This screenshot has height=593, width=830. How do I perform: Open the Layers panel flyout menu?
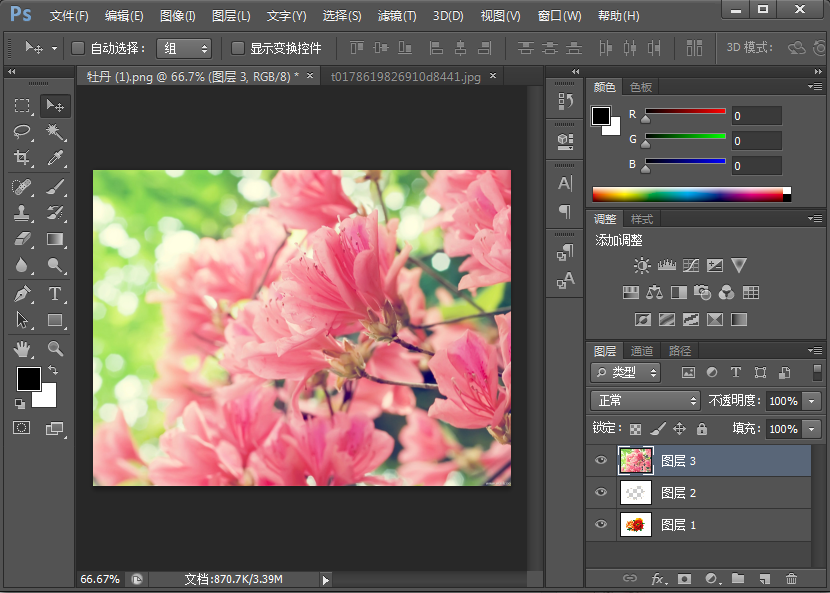[815, 350]
